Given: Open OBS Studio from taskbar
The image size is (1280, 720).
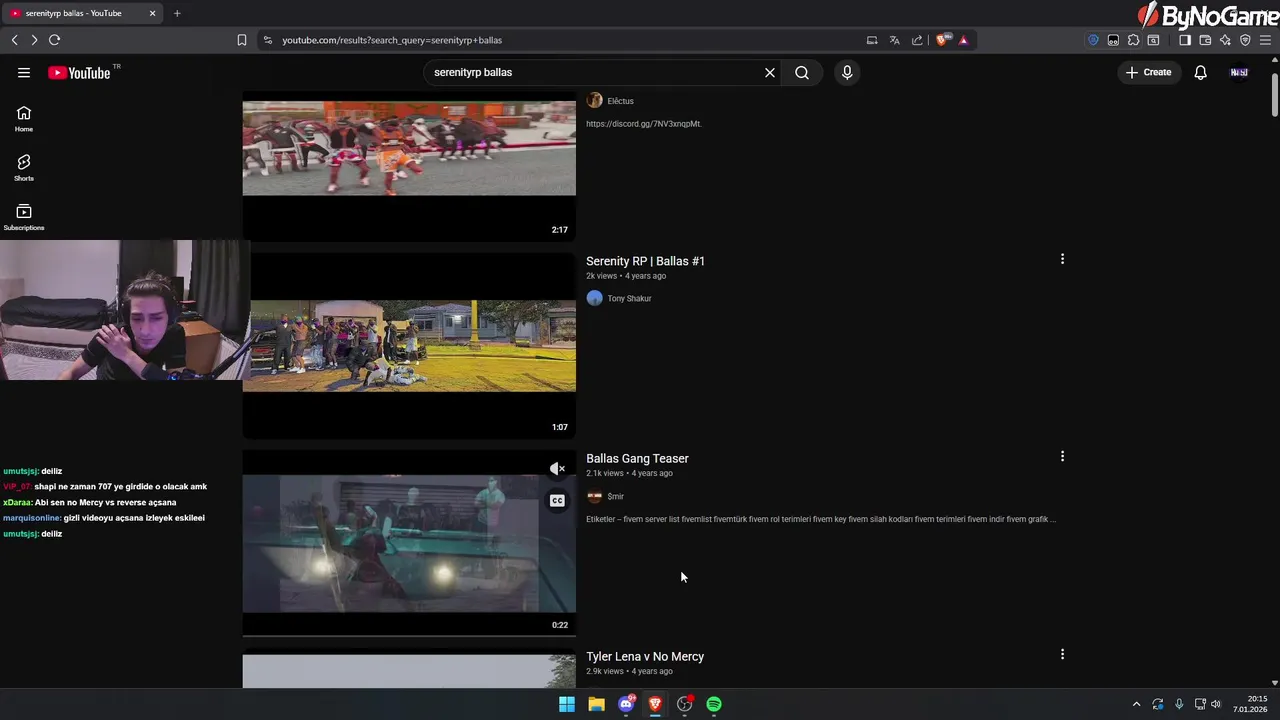Looking at the screenshot, I should [x=685, y=704].
